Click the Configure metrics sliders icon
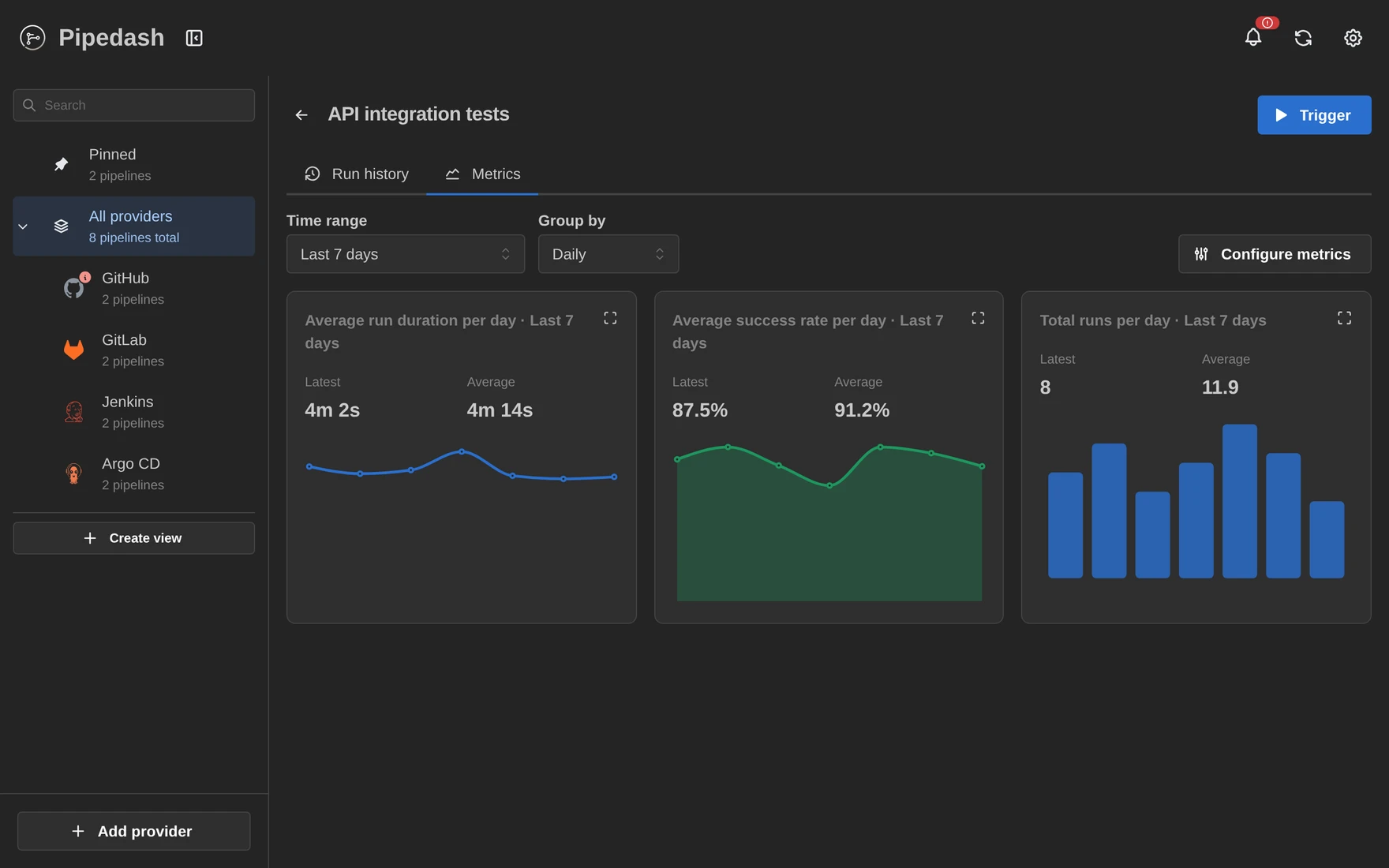The height and width of the screenshot is (868, 1389). (x=1201, y=254)
